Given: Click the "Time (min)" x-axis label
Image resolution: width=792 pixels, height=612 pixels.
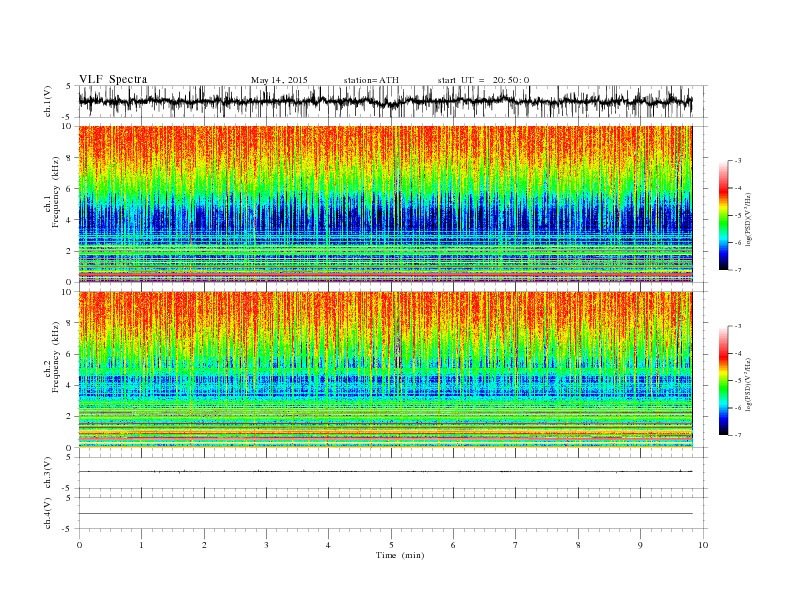Looking at the screenshot, I should 400,555.
